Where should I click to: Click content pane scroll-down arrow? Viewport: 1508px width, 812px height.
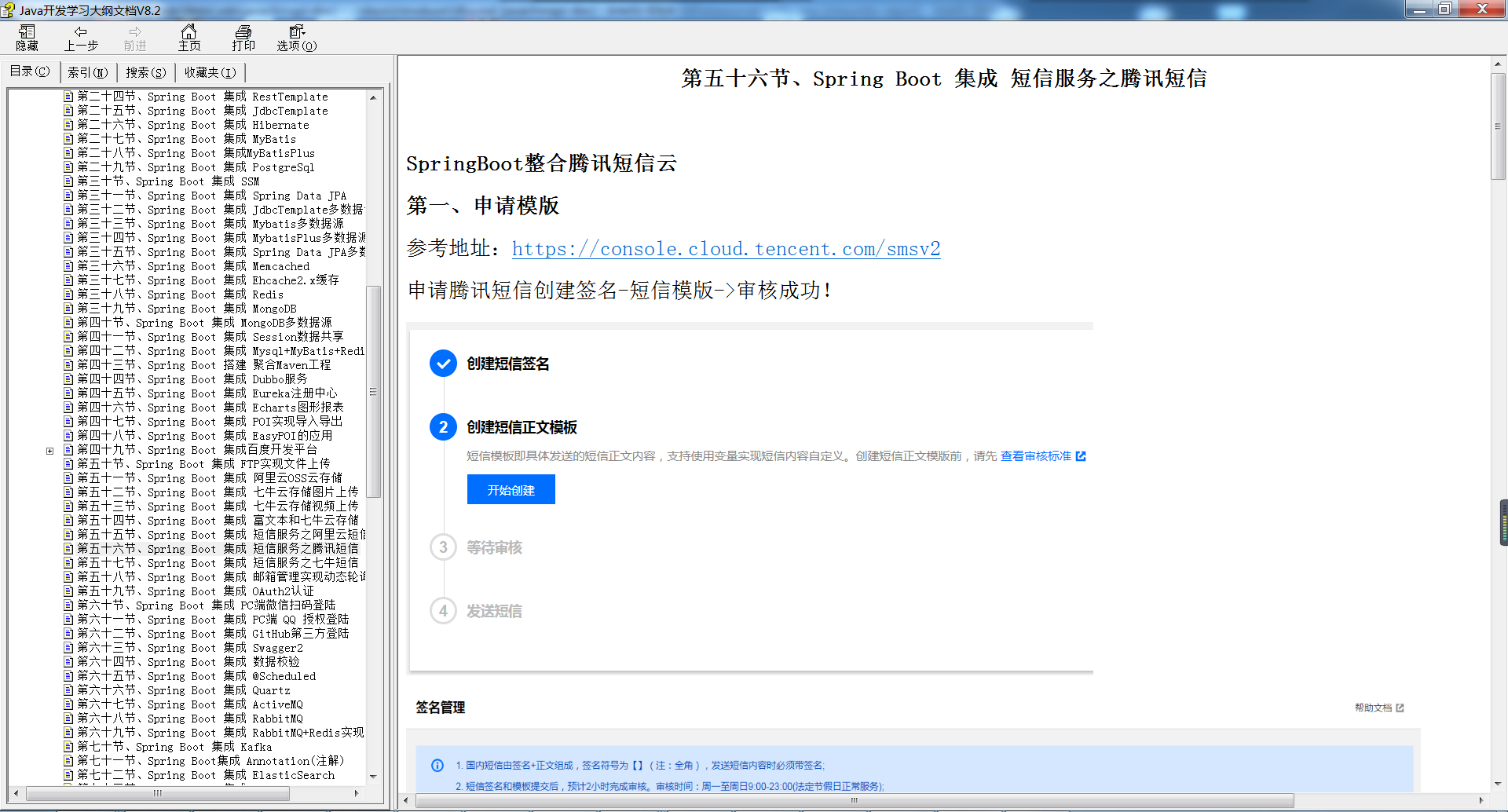click(1498, 784)
